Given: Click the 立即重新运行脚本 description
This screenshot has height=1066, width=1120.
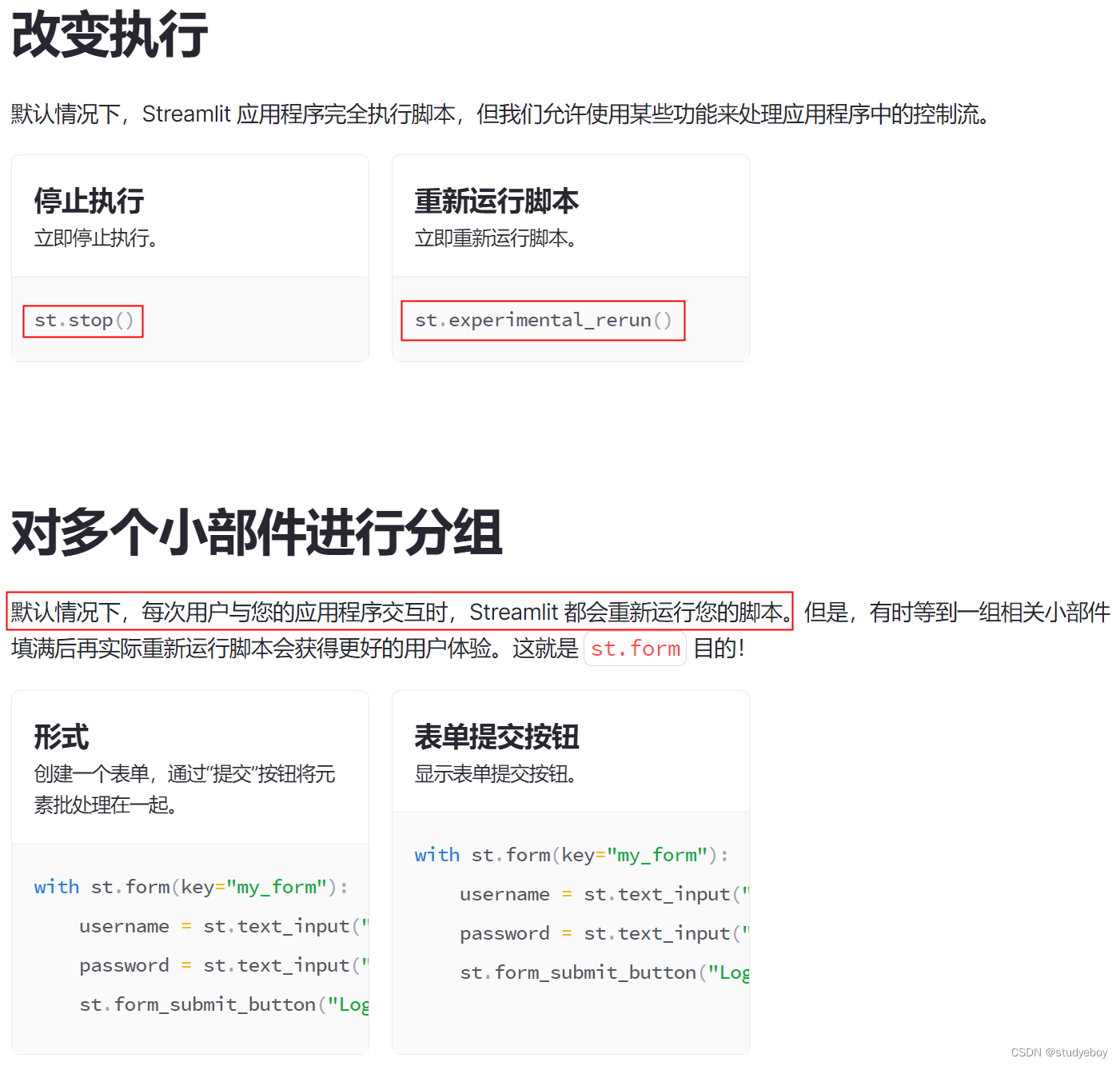Looking at the screenshot, I should (496, 238).
